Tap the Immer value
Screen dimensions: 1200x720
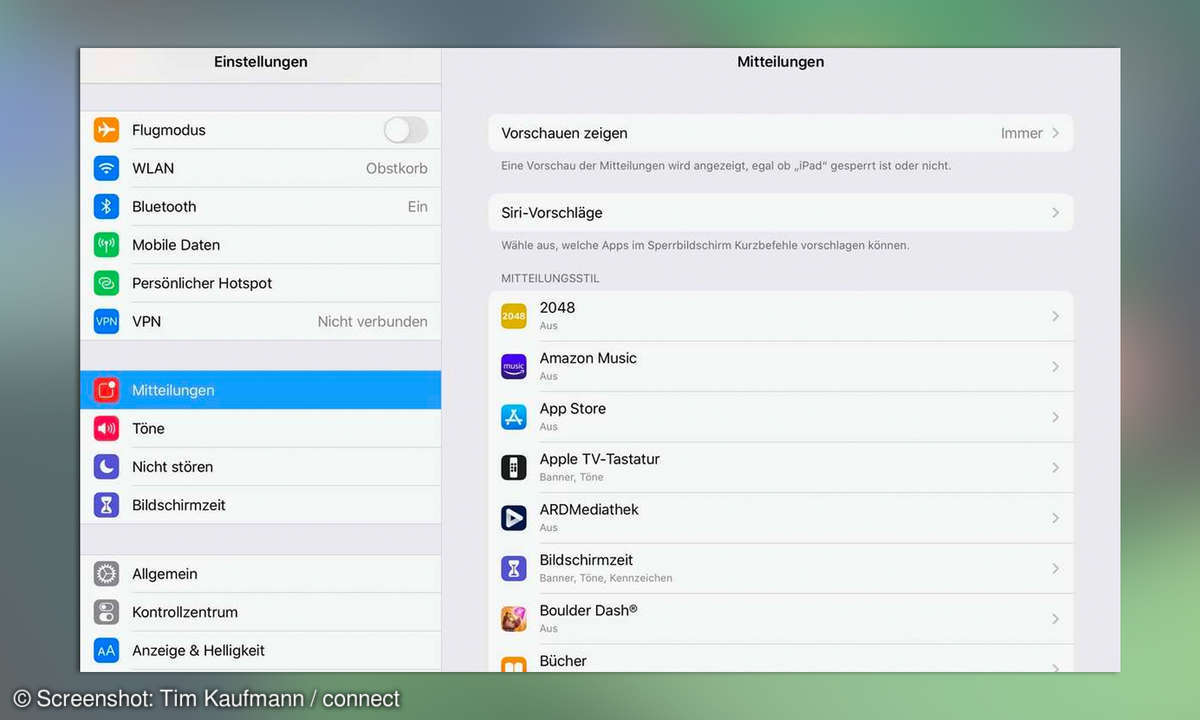click(x=1022, y=133)
